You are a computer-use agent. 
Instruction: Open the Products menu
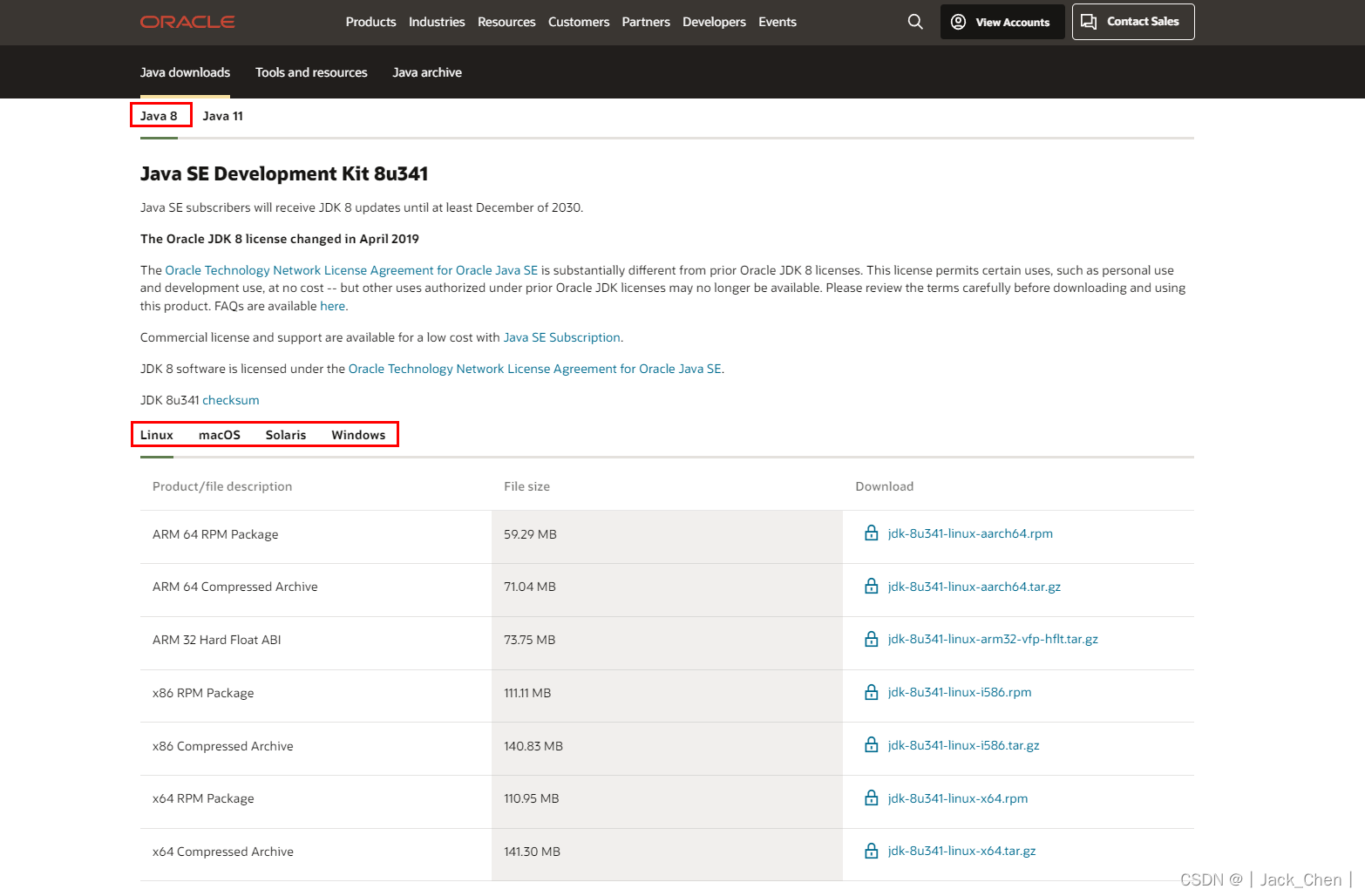coord(370,22)
